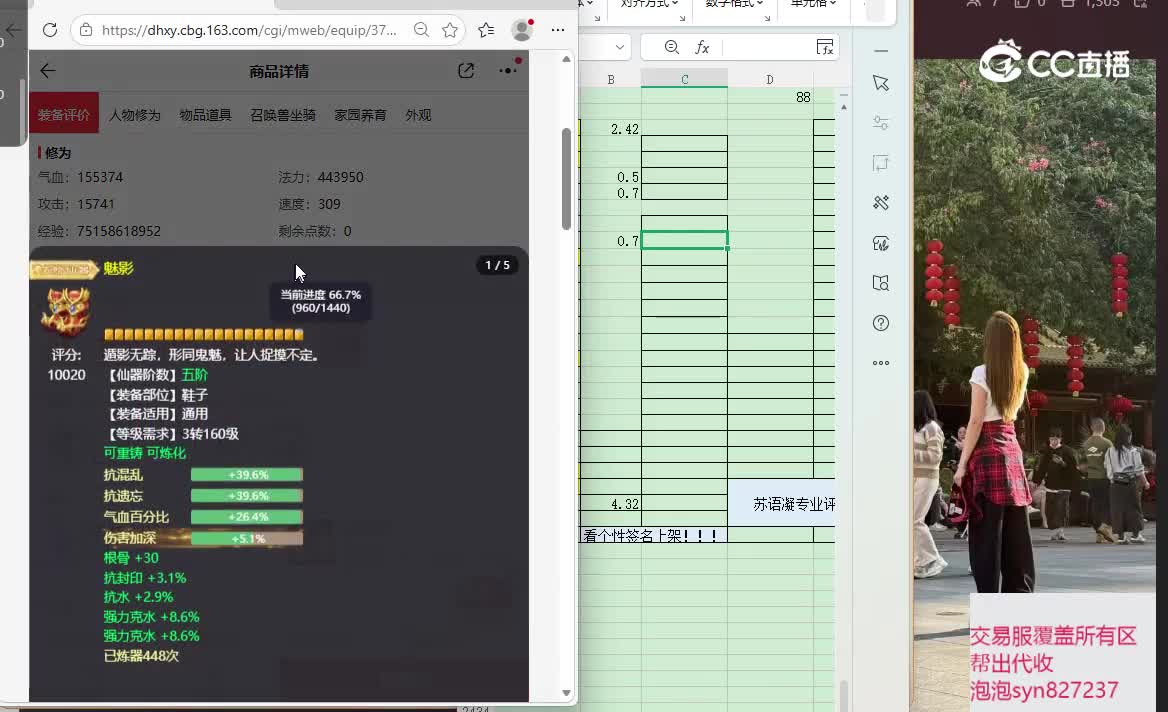The image size is (1168, 712).
Task: Select the 装备评价 tab
Action: (x=64, y=113)
